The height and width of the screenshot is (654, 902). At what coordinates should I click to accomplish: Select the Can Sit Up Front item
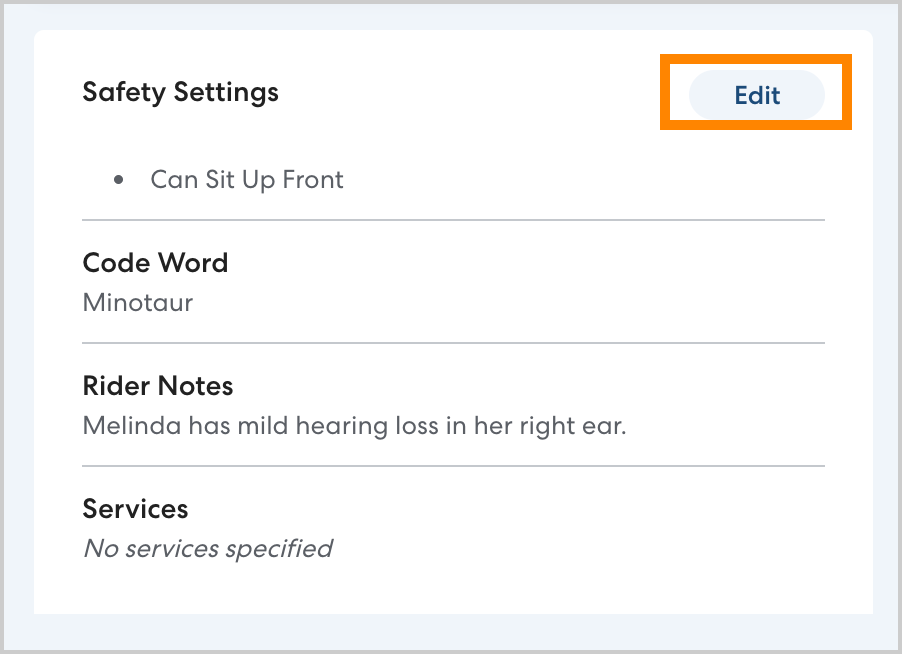click(x=246, y=180)
